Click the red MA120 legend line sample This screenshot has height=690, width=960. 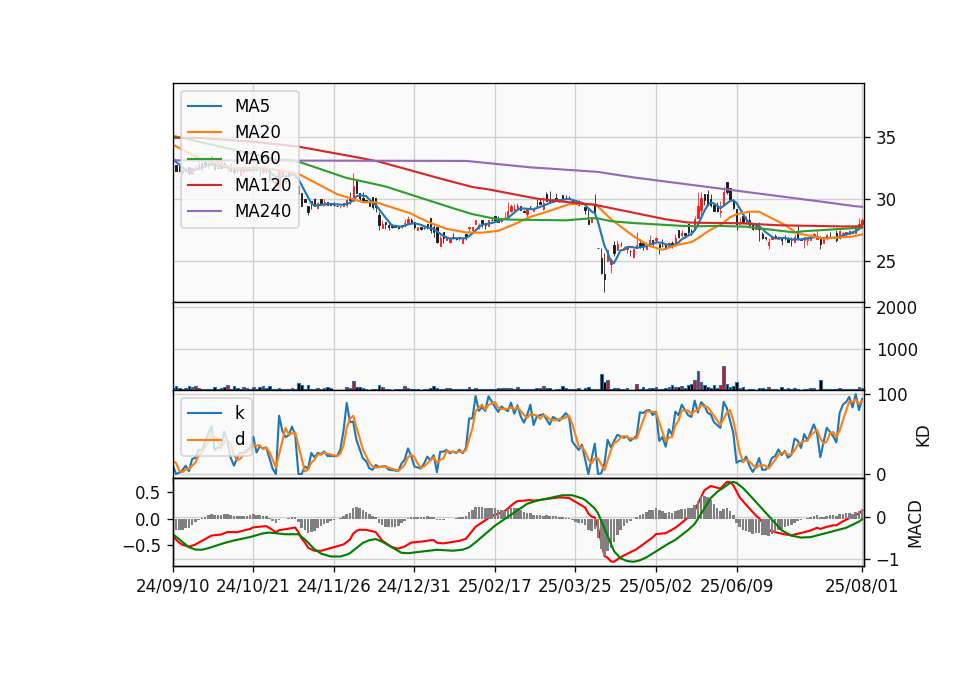click(204, 184)
